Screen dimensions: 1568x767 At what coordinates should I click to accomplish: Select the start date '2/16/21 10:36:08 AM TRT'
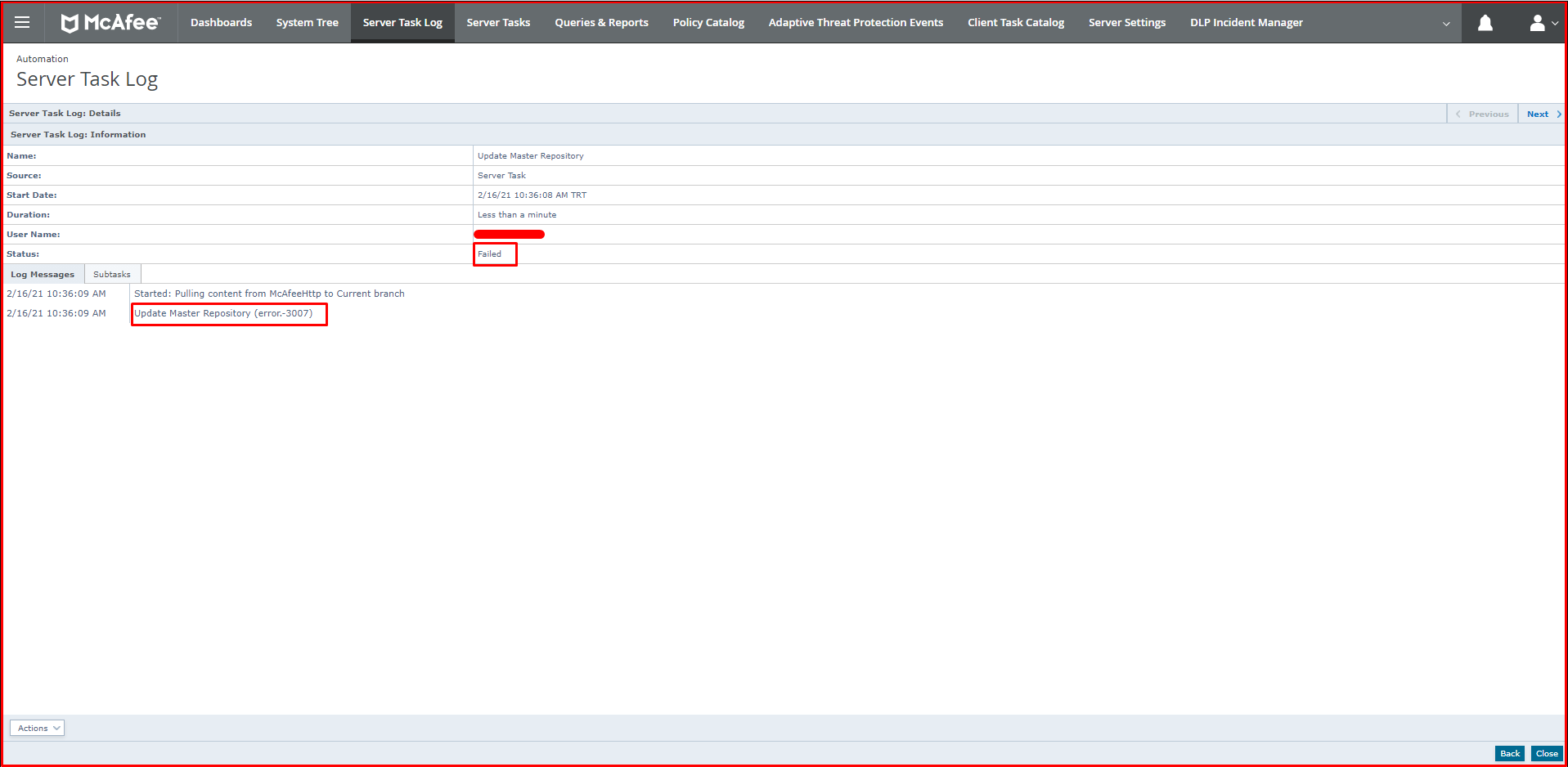(x=532, y=195)
